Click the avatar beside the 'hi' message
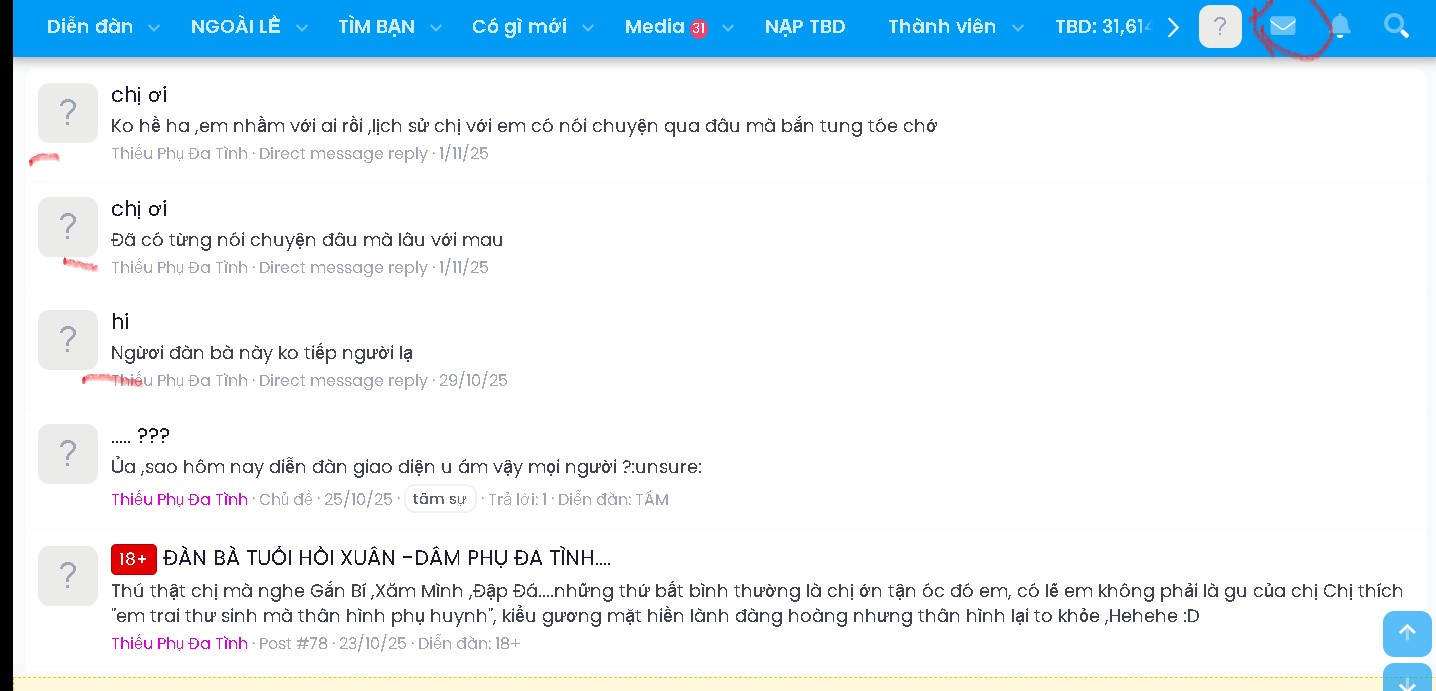 tap(68, 340)
